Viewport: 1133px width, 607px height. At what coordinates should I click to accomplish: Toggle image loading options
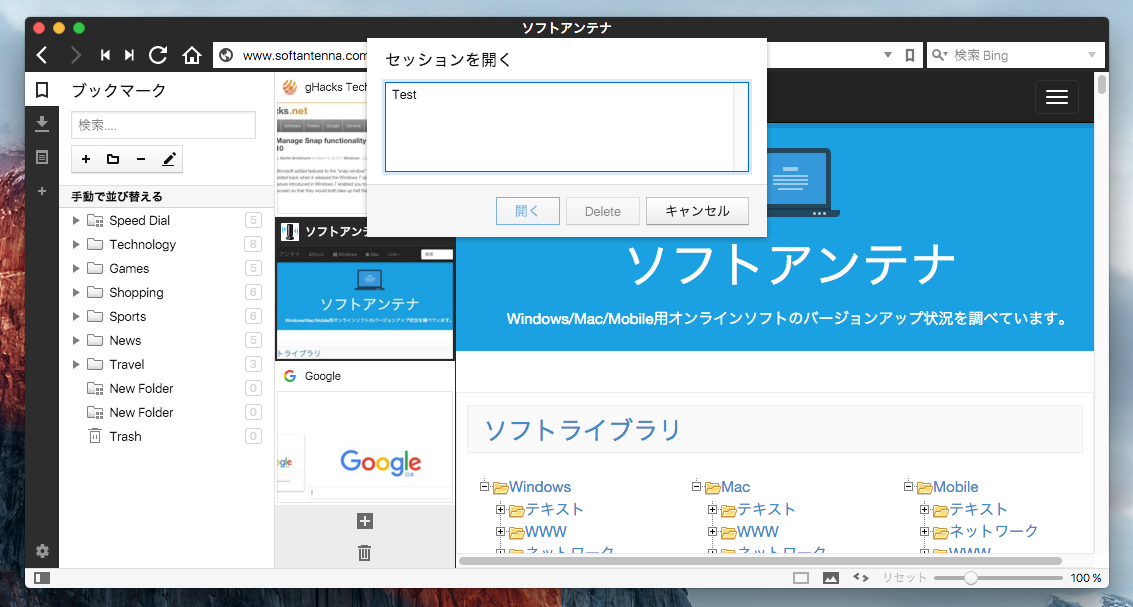tap(830, 578)
